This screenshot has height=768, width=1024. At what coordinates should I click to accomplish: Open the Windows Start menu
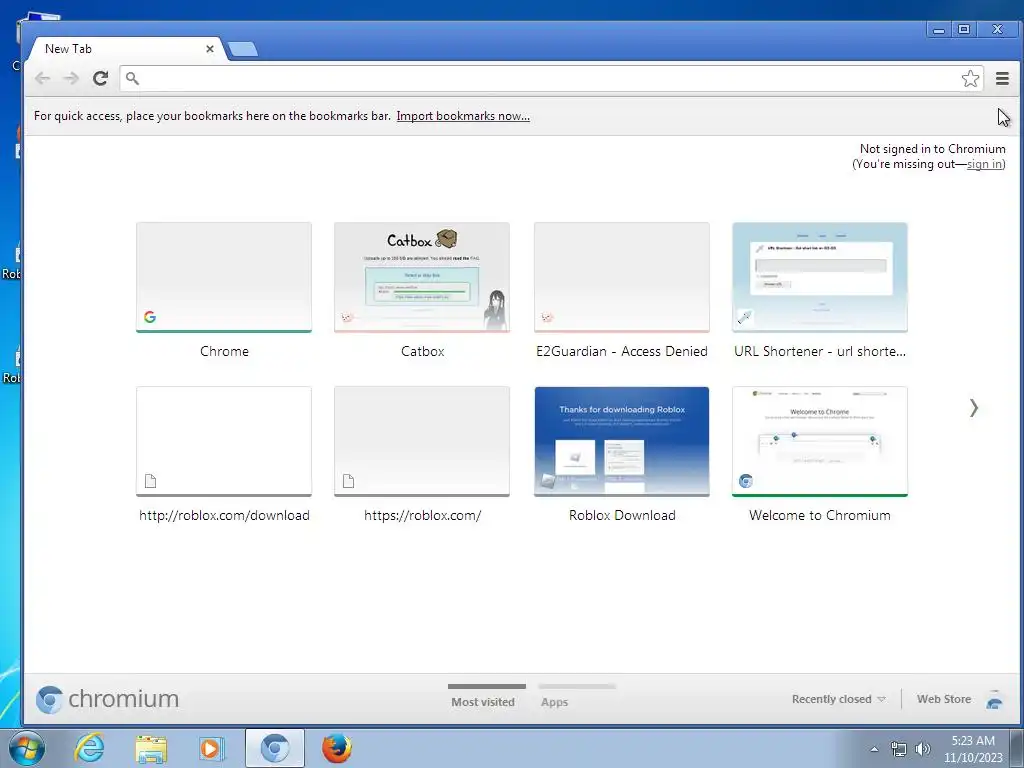(x=25, y=748)
